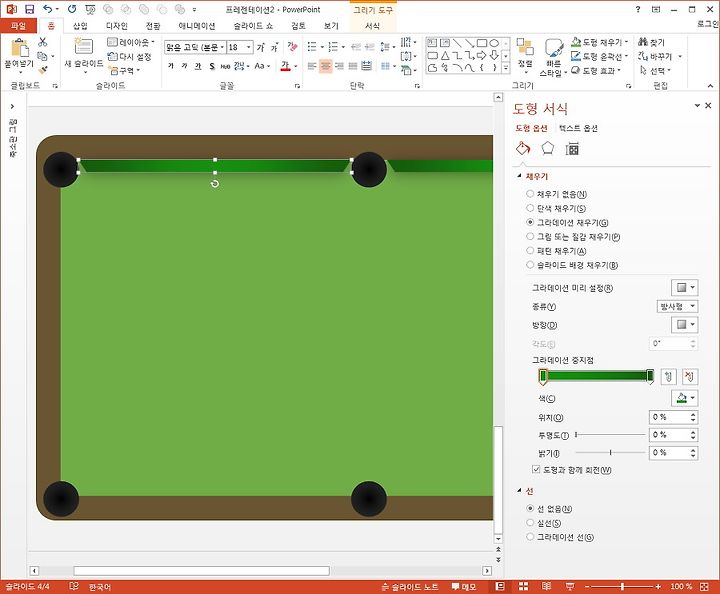Viewport: 720px width, 594px height.
Task: Switch to slide sorter view icon
Action: click(x=523, y=586)
